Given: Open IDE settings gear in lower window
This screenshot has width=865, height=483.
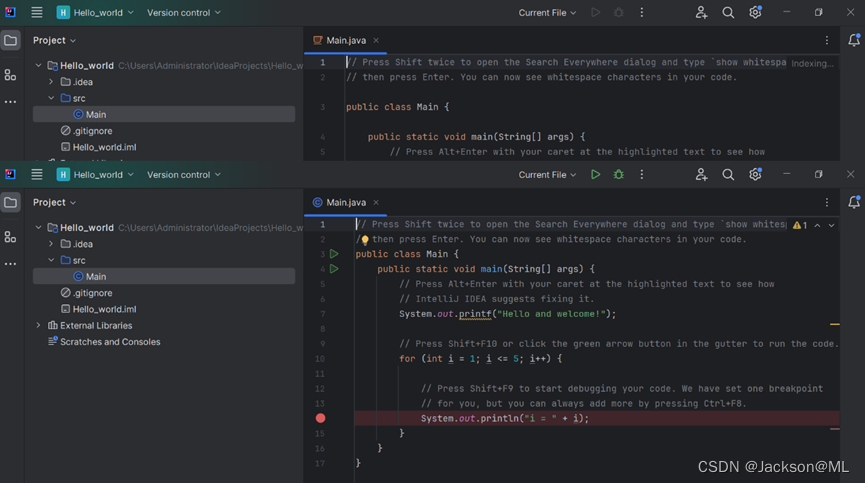Looking at the screenshot, I should [755, 174].
